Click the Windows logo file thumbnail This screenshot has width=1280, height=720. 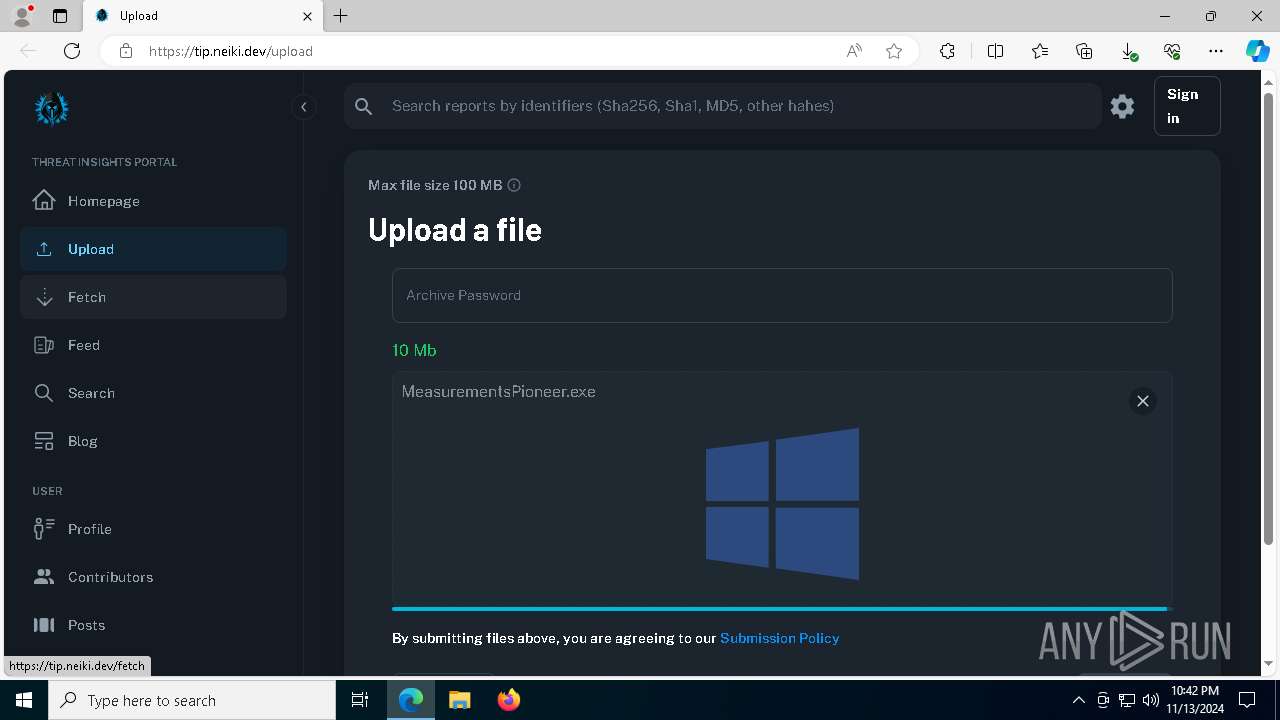click(782, 504)
